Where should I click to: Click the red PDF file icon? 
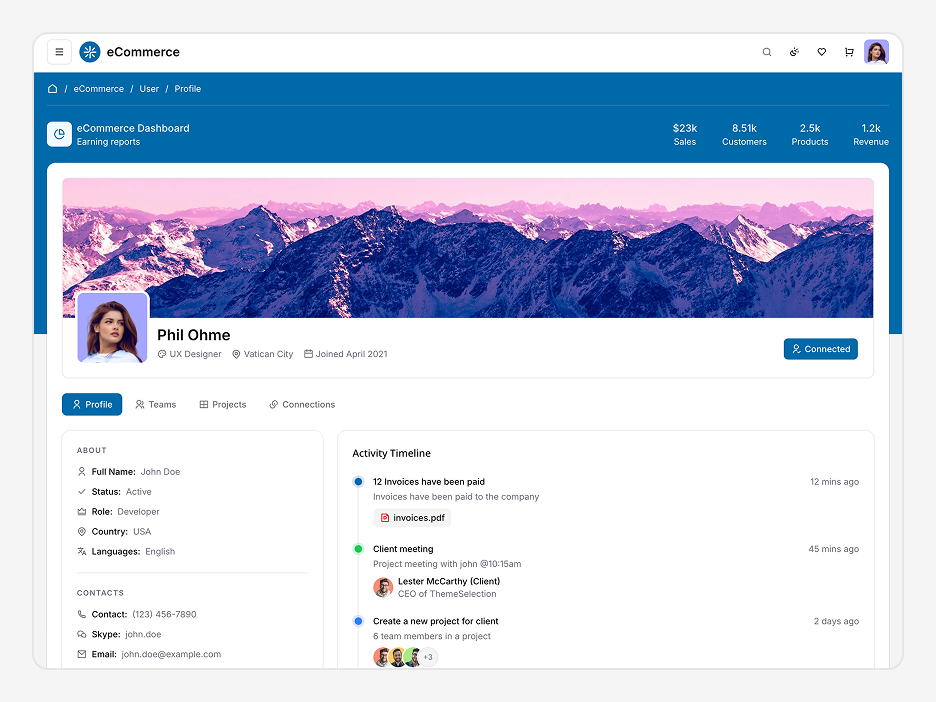[x=385, y=518]
